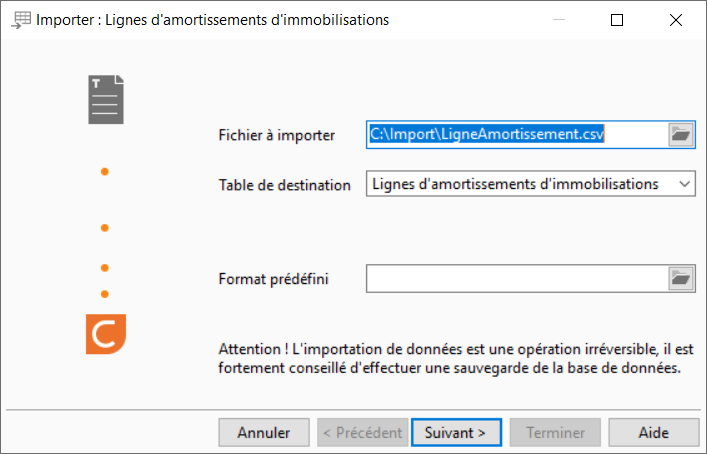Click the text document source icon
This screenshot has height=454, width=707.
pos(106,99)
